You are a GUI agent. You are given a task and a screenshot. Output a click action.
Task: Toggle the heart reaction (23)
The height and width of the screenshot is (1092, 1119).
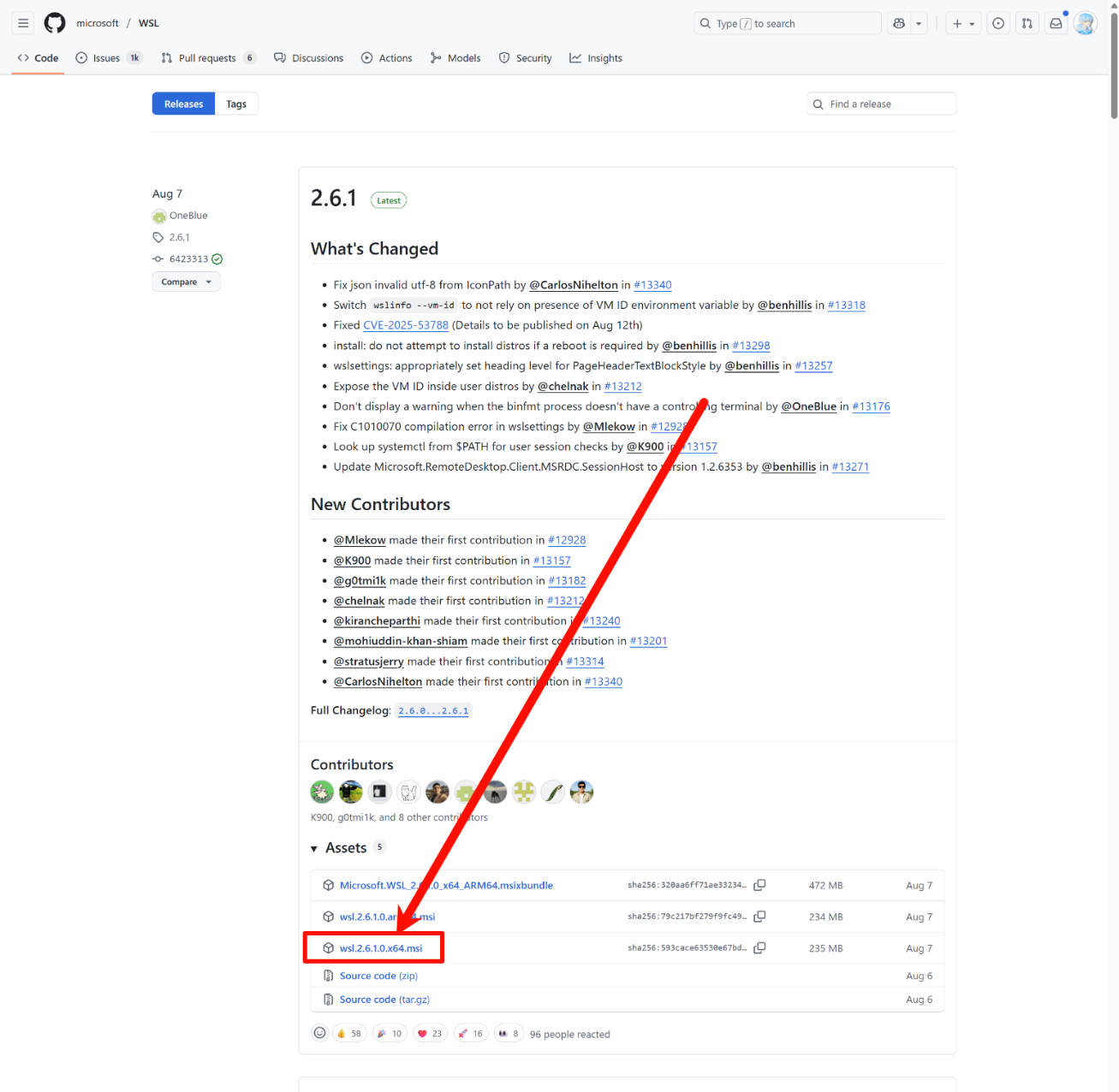429,1033
